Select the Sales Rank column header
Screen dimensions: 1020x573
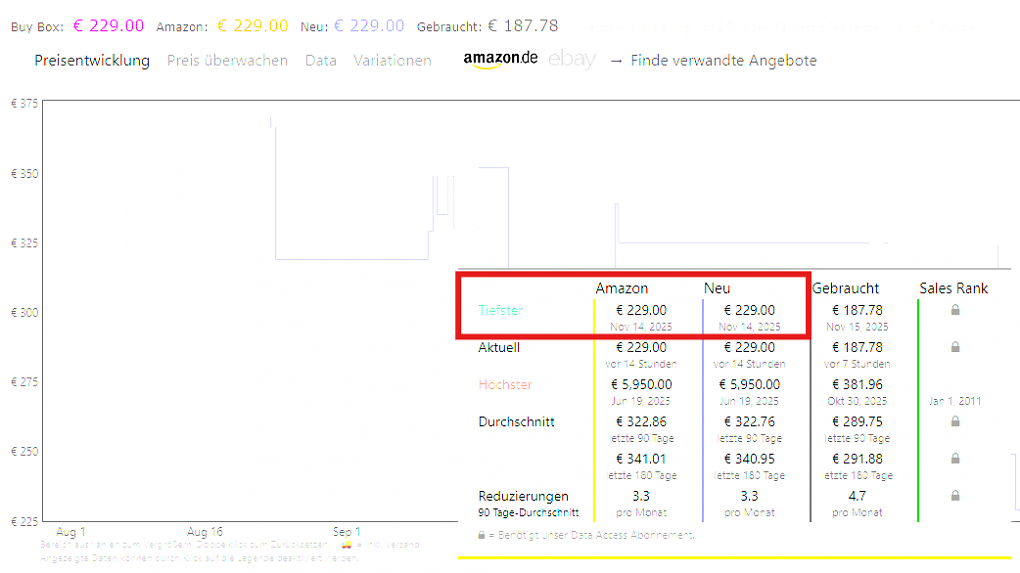pyautogui.click(x=954, y=288)
